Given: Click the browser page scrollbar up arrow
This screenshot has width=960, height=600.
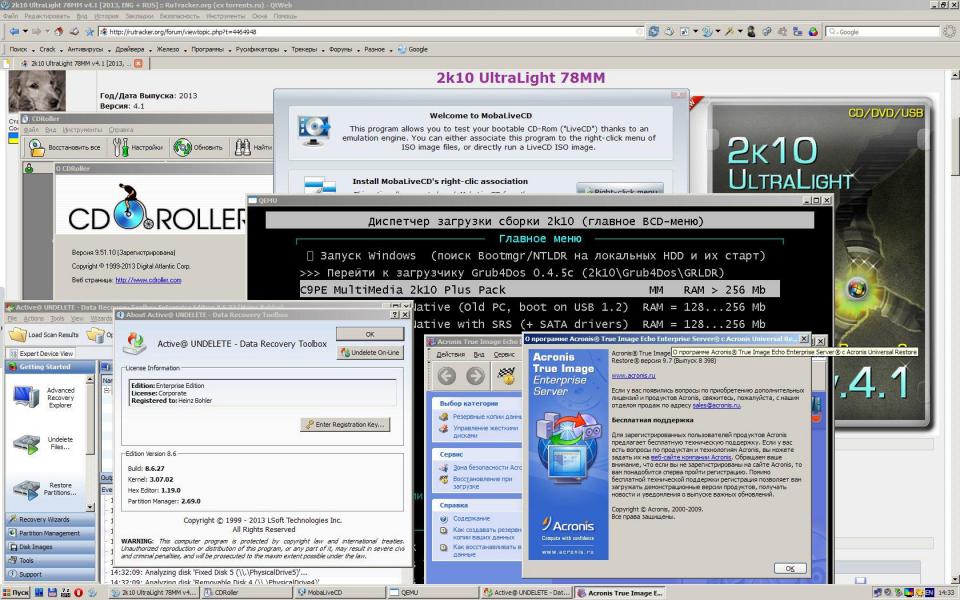Looking at the screenshot, I should [x=954, y=75].
